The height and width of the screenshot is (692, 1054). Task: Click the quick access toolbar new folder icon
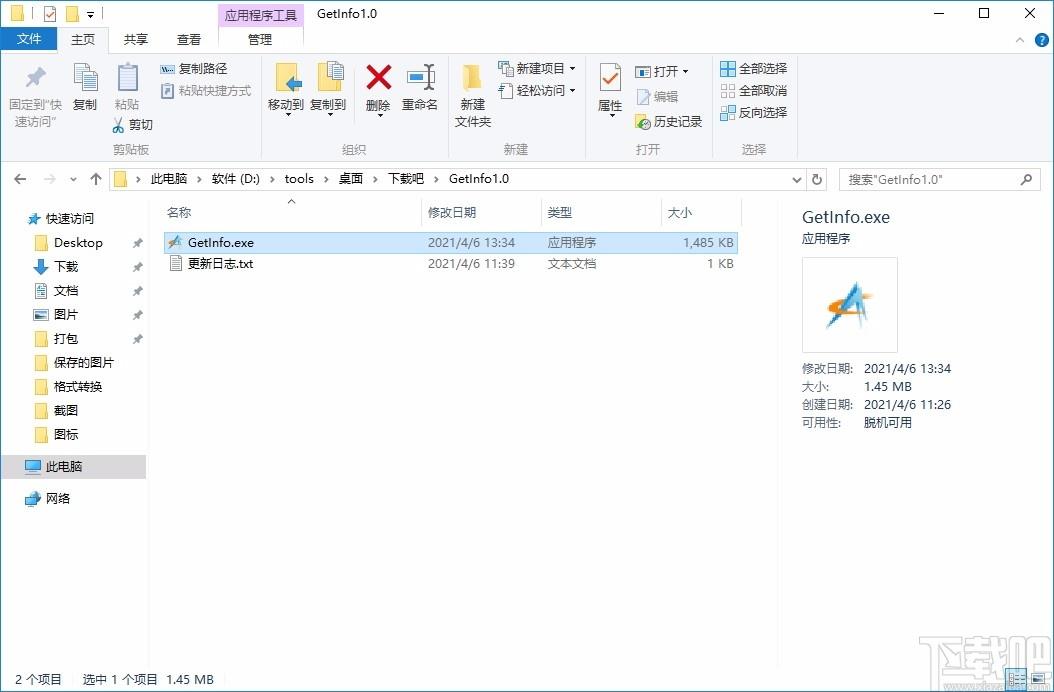point(73,13)
